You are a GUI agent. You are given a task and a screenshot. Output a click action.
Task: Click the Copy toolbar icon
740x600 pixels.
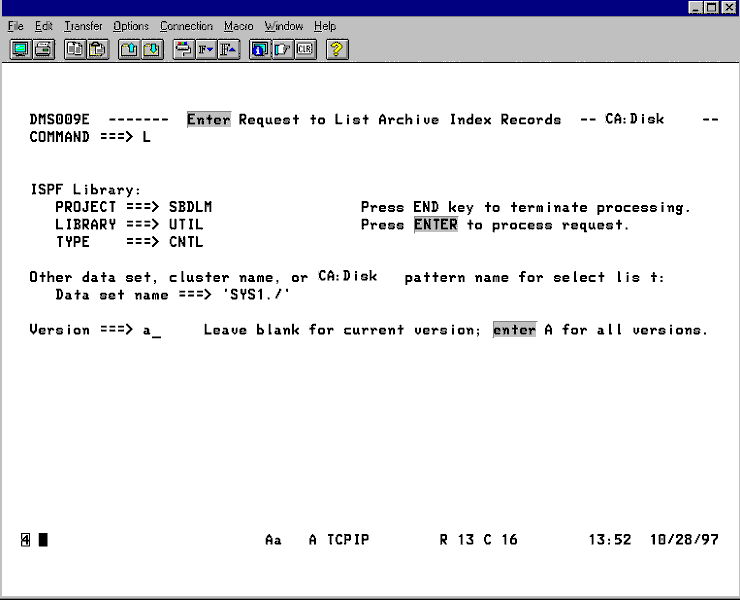coord(75,50)
